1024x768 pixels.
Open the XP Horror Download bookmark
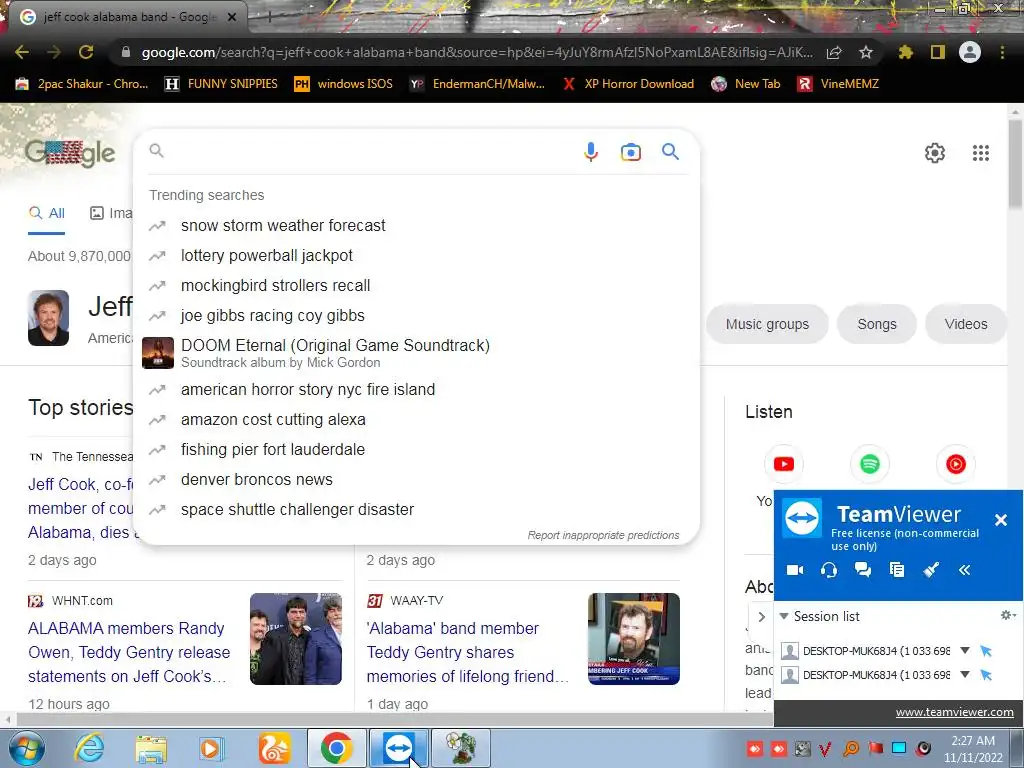pos(628,84)
